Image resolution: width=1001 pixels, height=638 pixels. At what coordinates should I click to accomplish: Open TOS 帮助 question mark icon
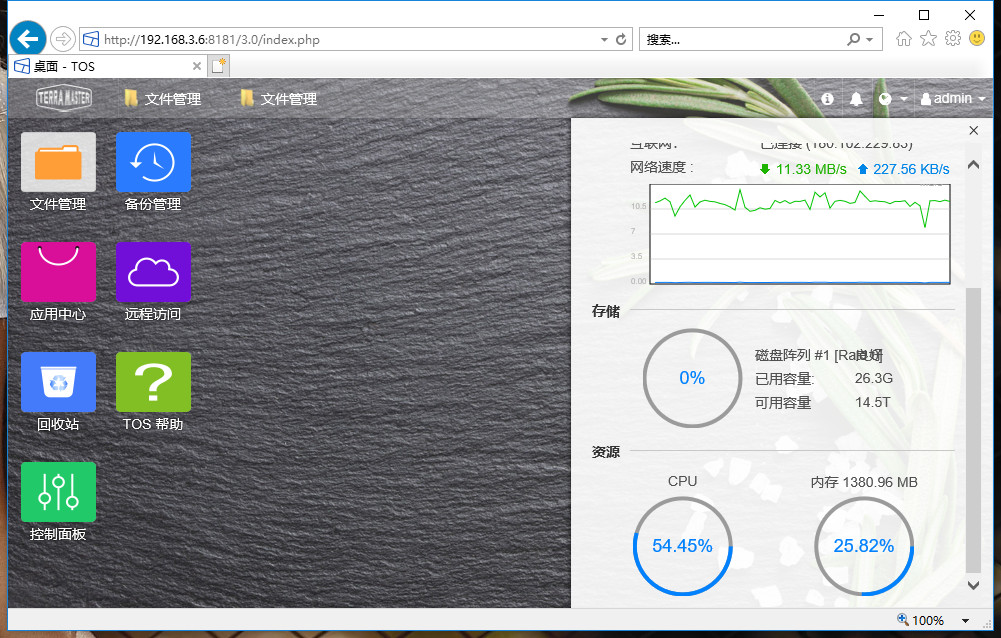(x=153, y=382)
